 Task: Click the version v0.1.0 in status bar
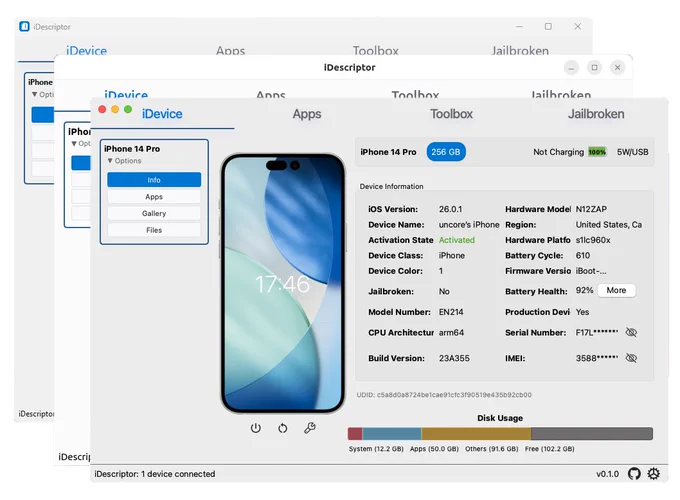pos(607,474)
